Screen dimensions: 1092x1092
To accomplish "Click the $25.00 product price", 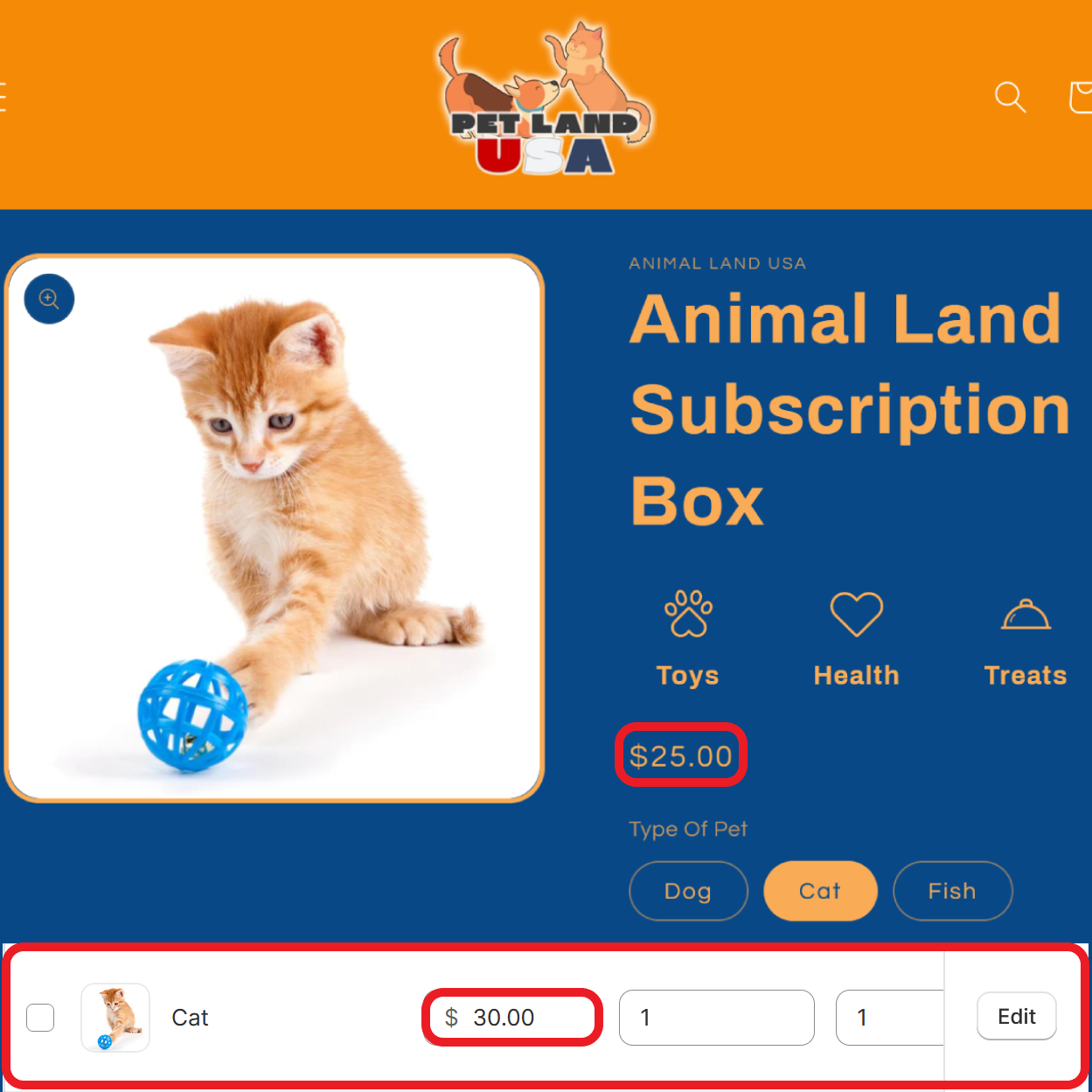I will coord(681,755).
